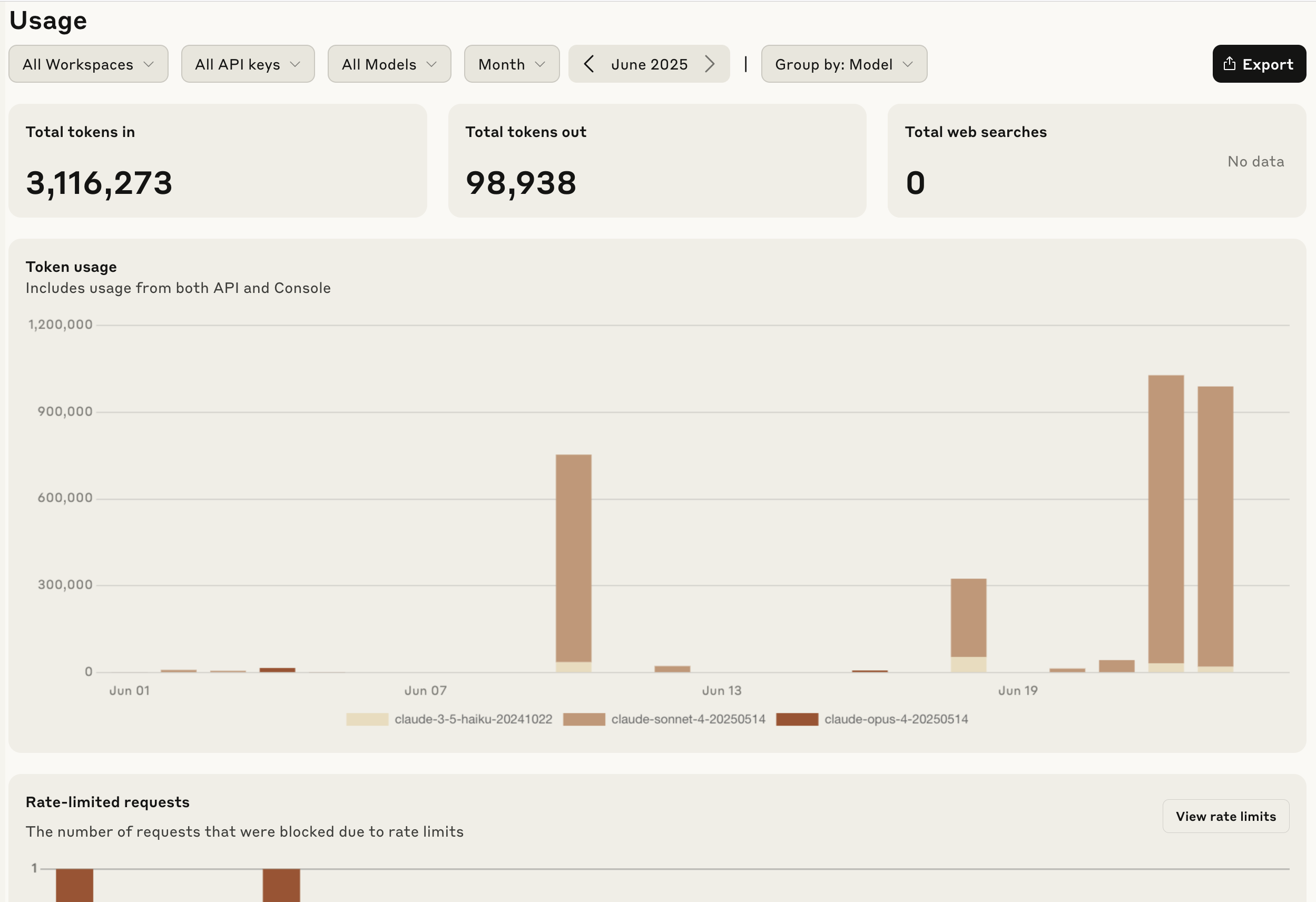The height and width of the screenshot is (902, 1316).
Task: Toggle claude-sonnet-4 legend swatch
Action: pyautogui.click(x=584, y=719)
